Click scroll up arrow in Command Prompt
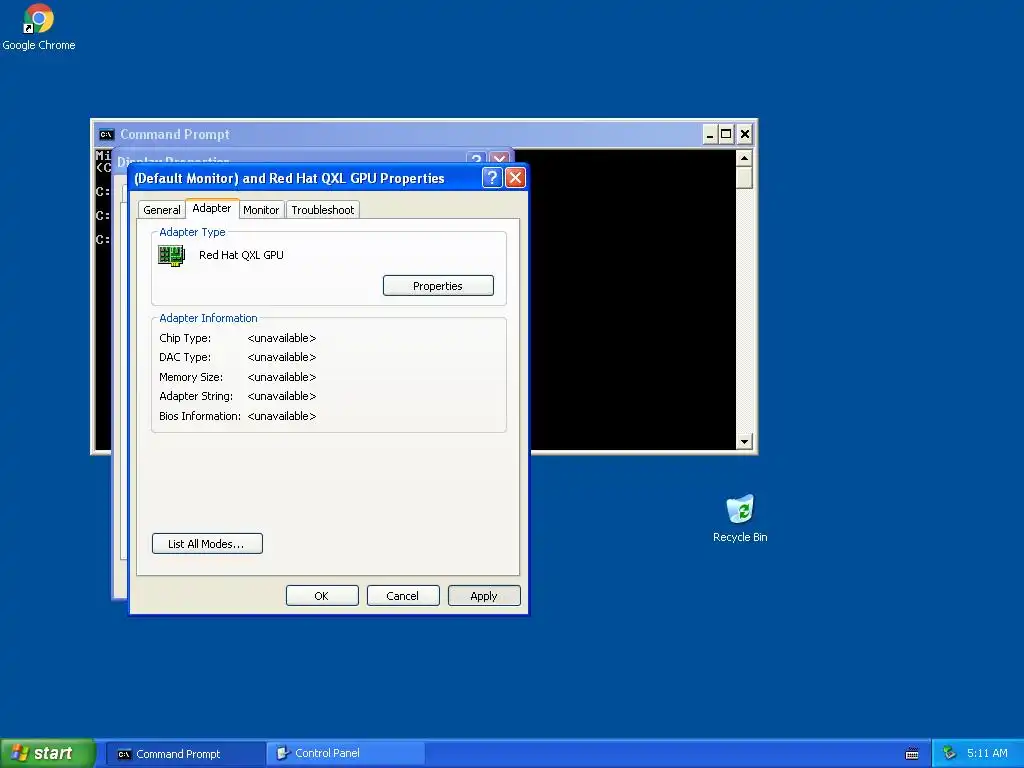The width and height of the screenshot is (1024, 768). click(744, 158)
